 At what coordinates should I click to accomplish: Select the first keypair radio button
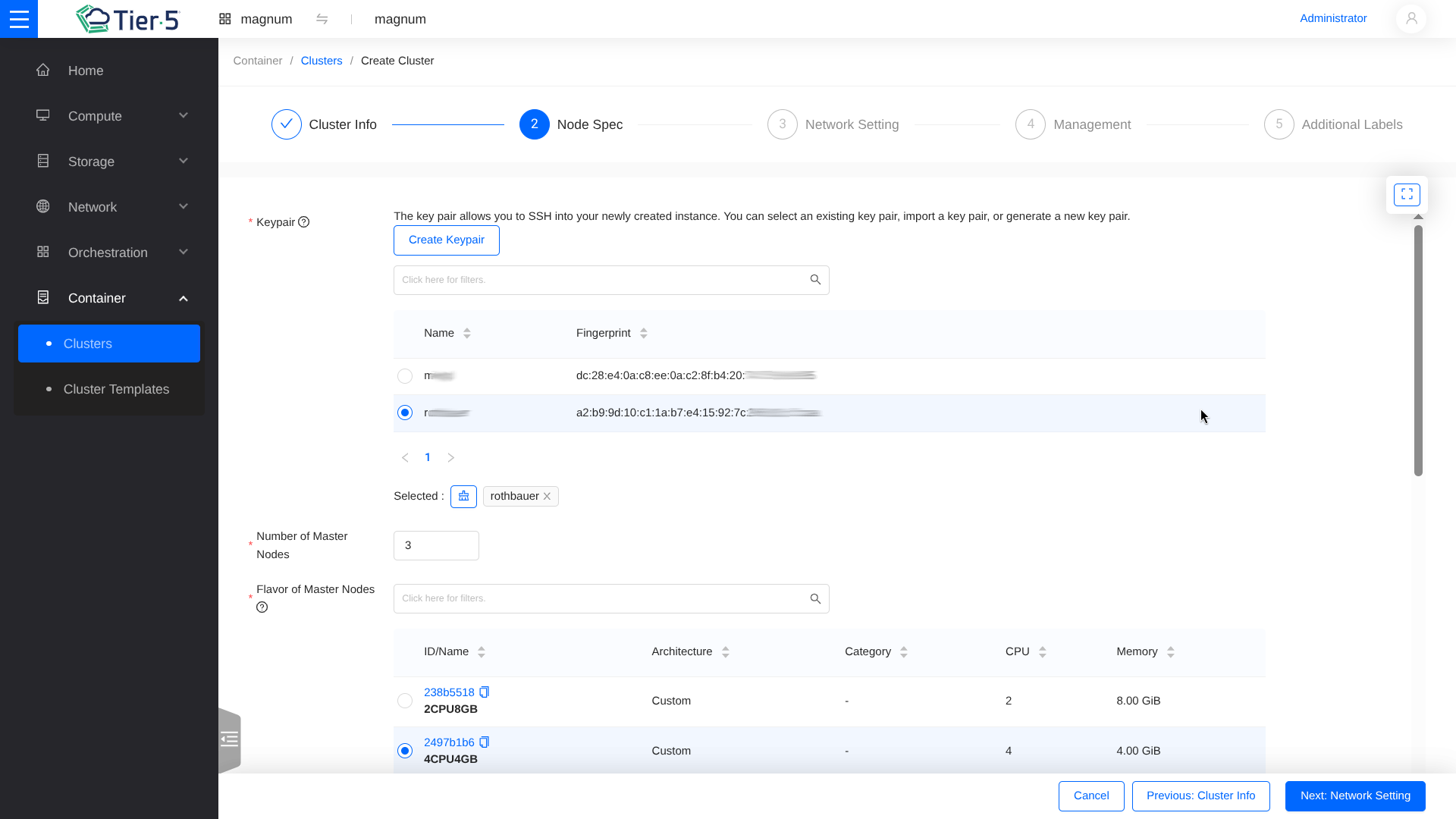(405, 376)
